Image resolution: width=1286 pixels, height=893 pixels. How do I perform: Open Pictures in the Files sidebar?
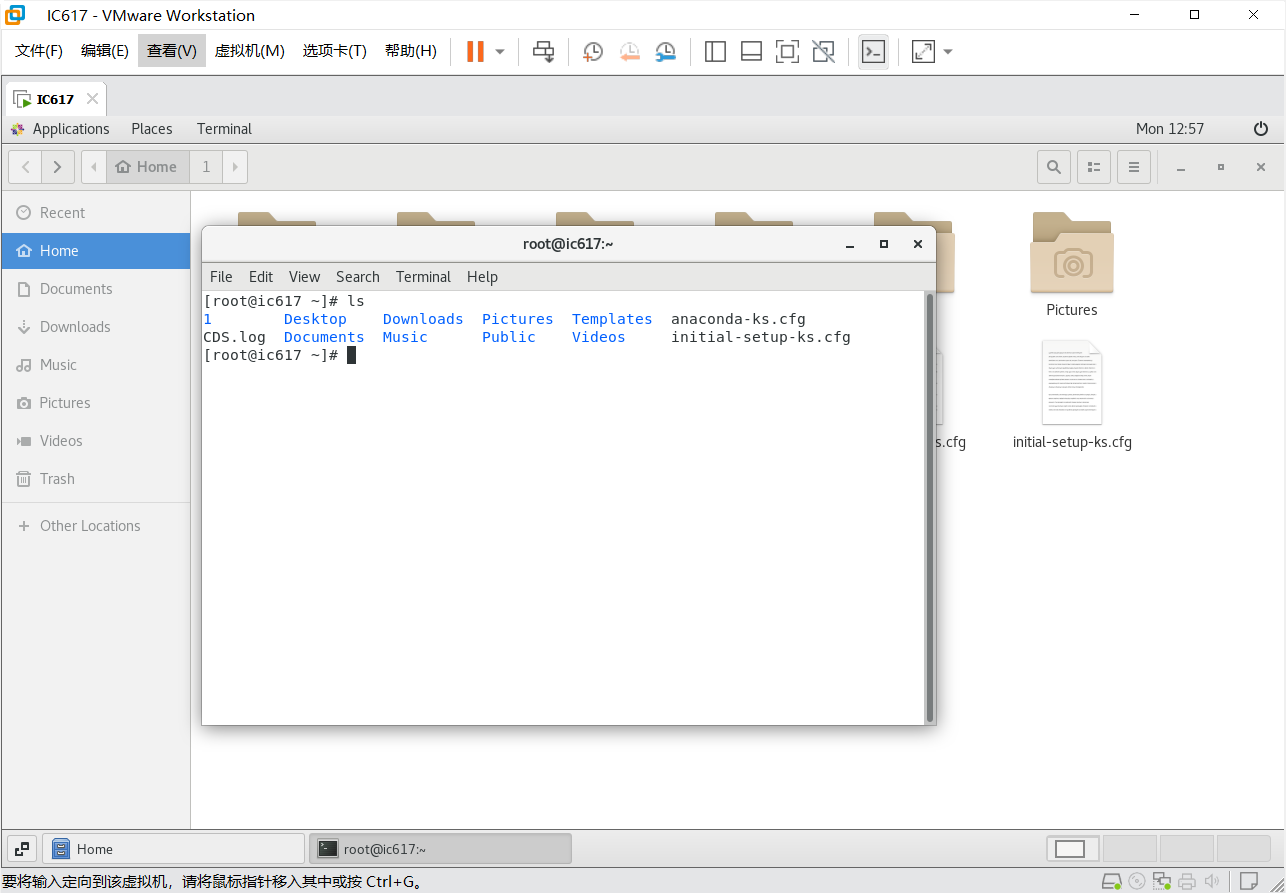pyautogui.click(x=95, y=403)
